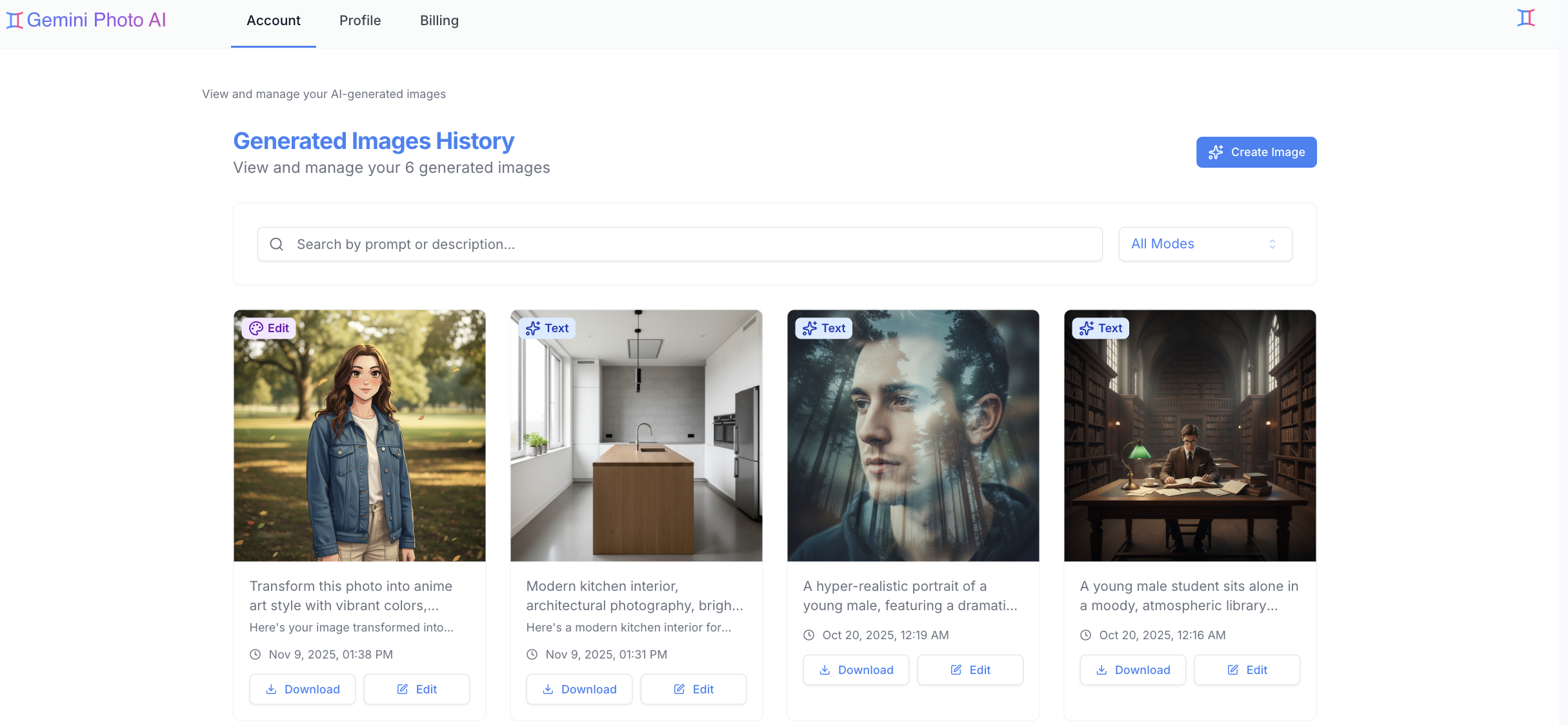Toggle the Edit badge on the anime image
Viewport: 1568px width, 725px height.
[268, 328]
